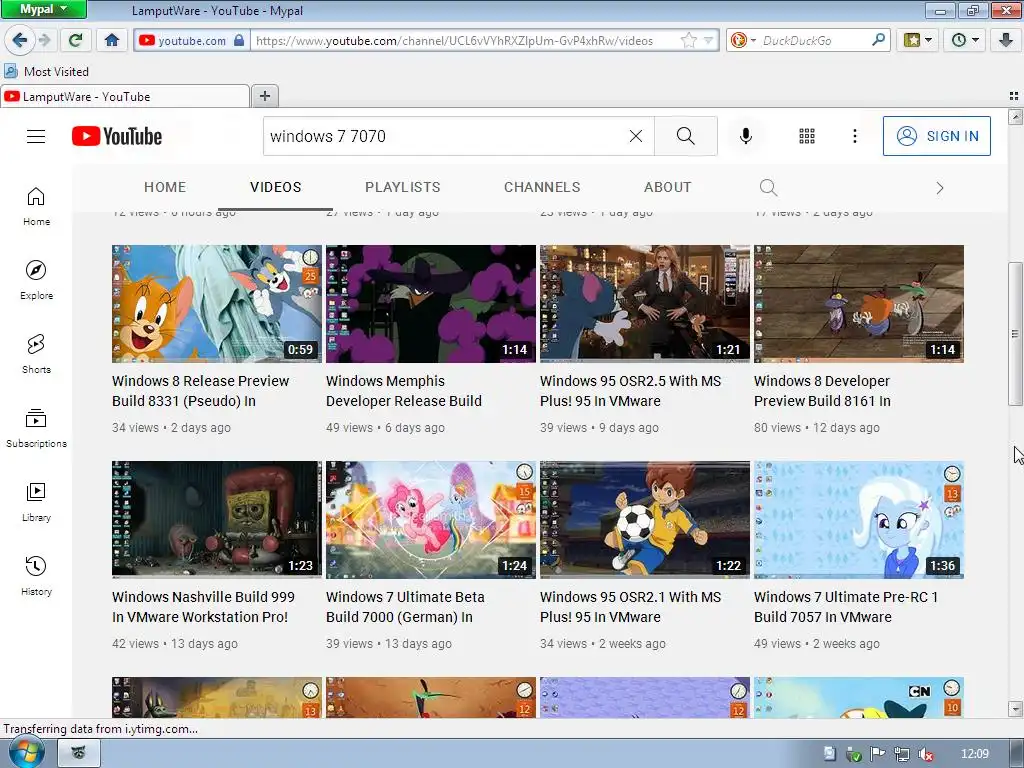1024x768 pixels.
Task: Open the search engine selector dropdown
Action: point(742,40)
